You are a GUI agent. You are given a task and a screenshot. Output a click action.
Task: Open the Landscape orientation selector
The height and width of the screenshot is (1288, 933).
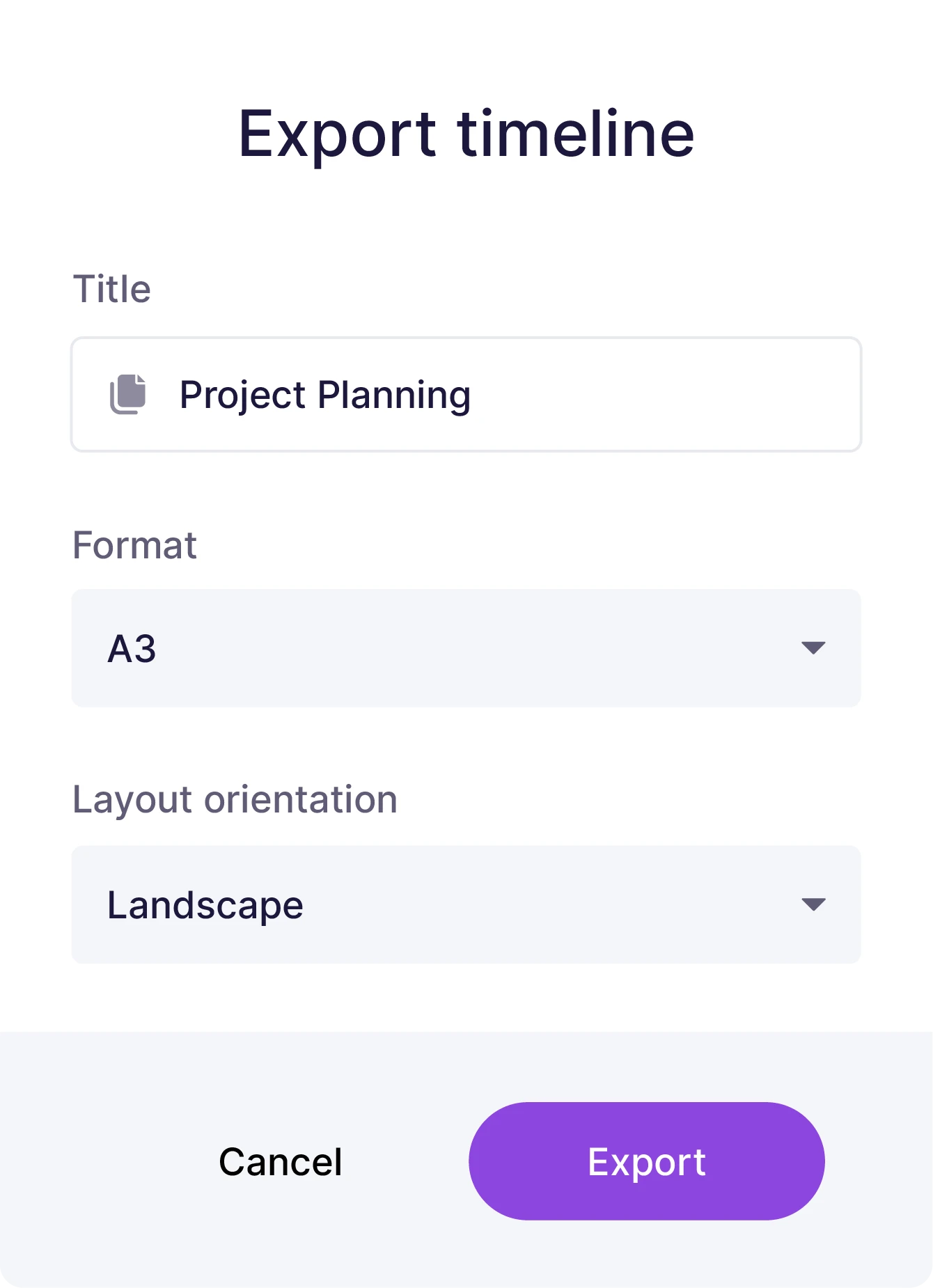pyautogui.click(x=466, y=904)
